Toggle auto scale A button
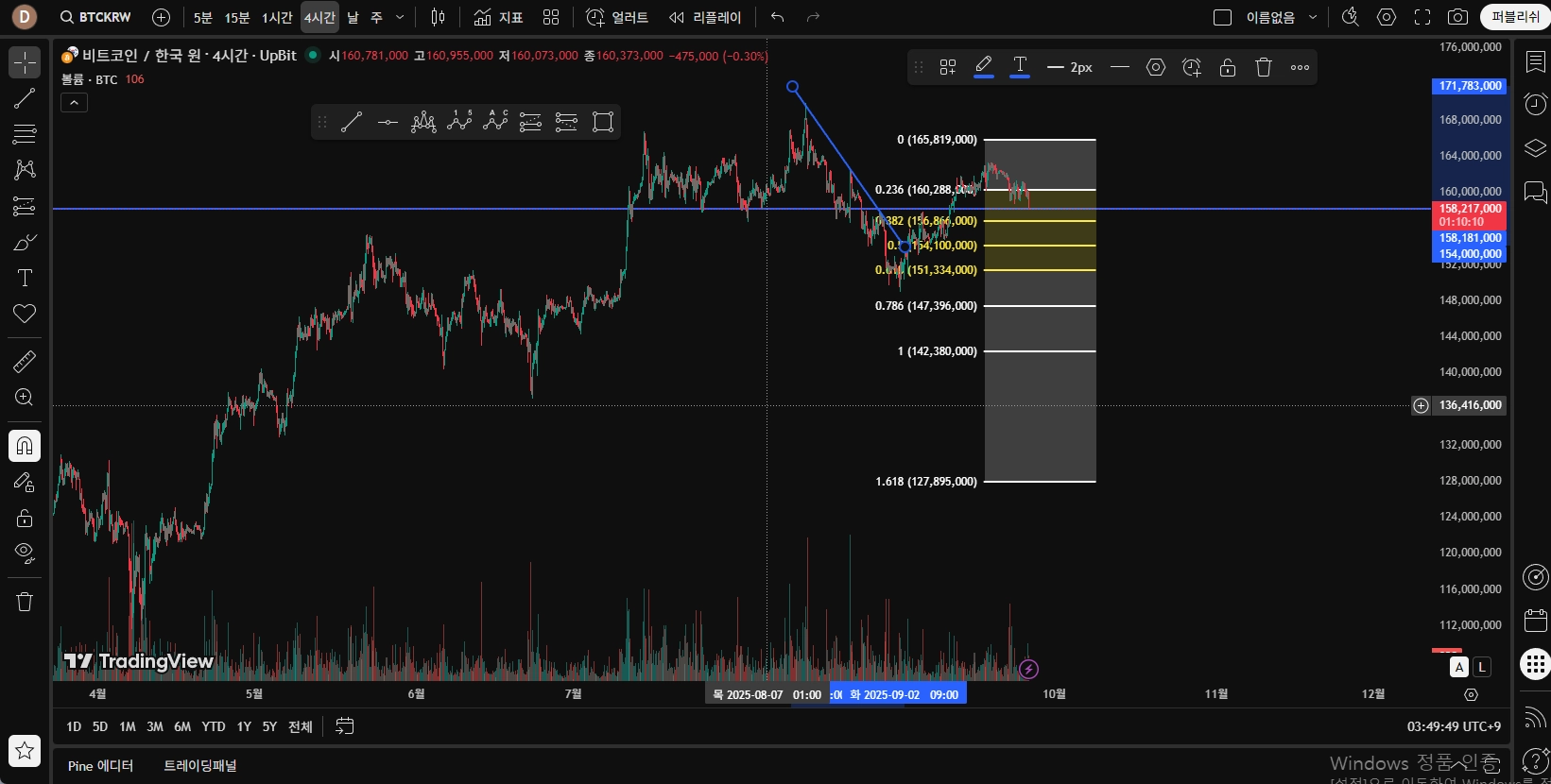Viewport: 1551px width, 784px height. (x=1459, y=668)
